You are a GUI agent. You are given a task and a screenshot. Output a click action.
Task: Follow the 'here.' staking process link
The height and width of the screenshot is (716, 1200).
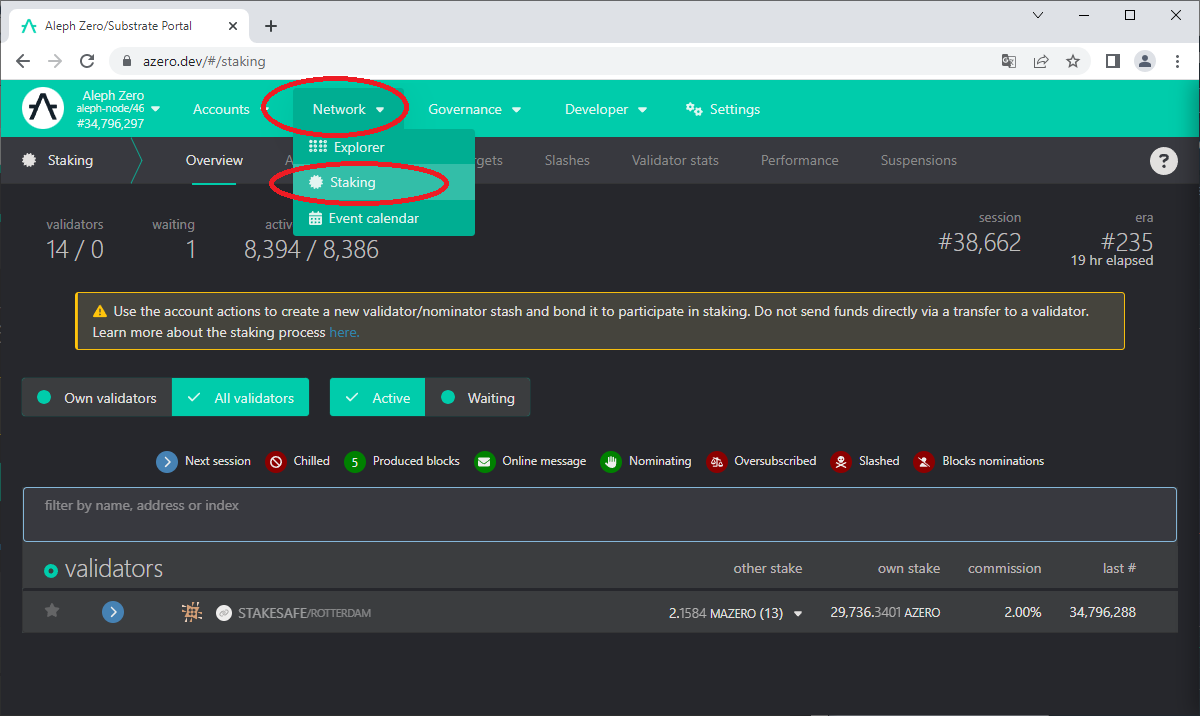click(x=344, y=332)
